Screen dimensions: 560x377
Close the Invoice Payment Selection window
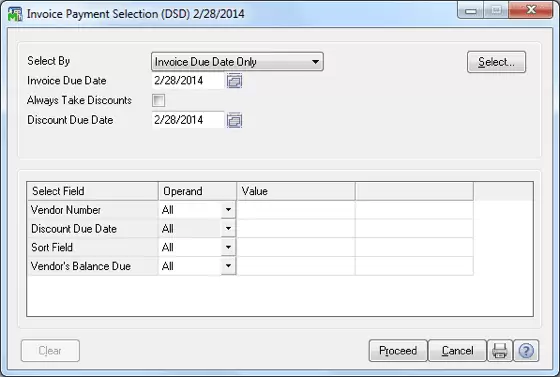531,10
